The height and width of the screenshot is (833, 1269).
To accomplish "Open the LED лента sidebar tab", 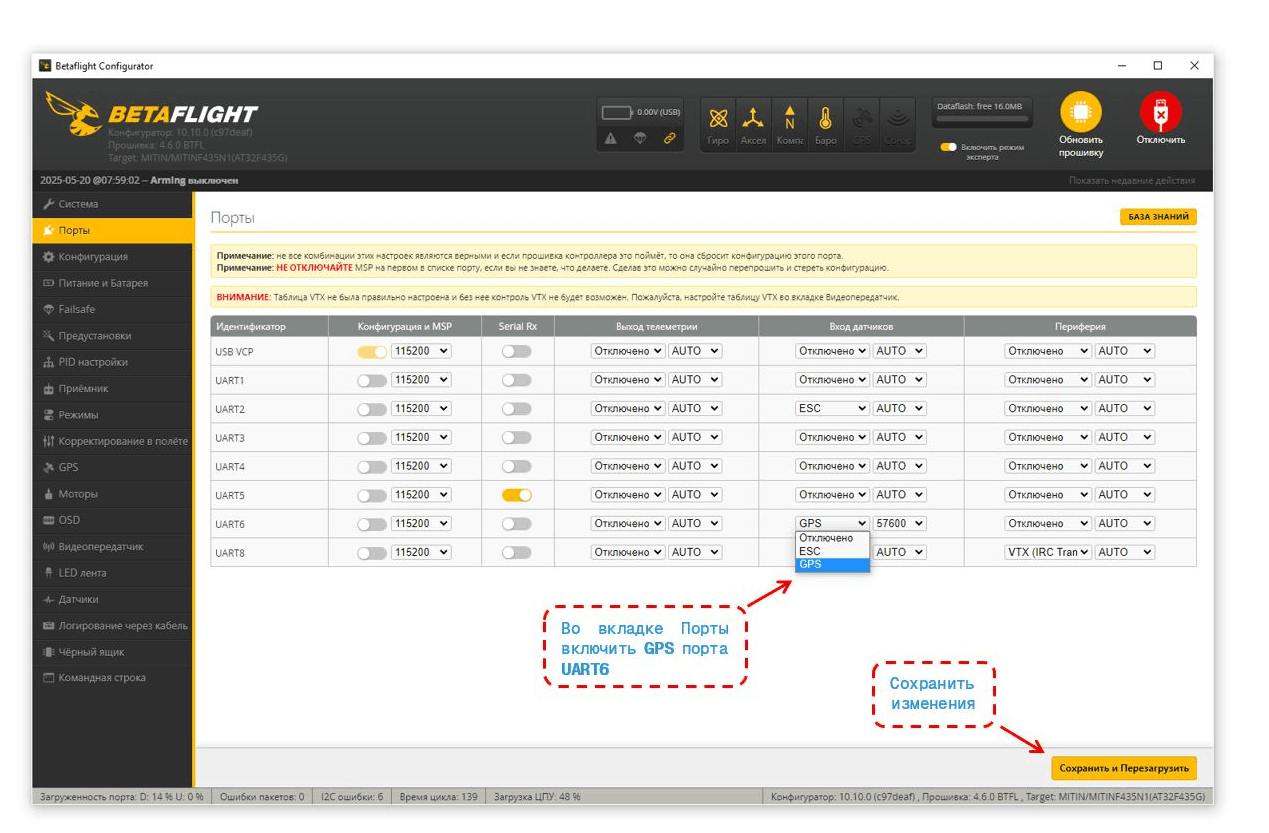I will 112,573.
